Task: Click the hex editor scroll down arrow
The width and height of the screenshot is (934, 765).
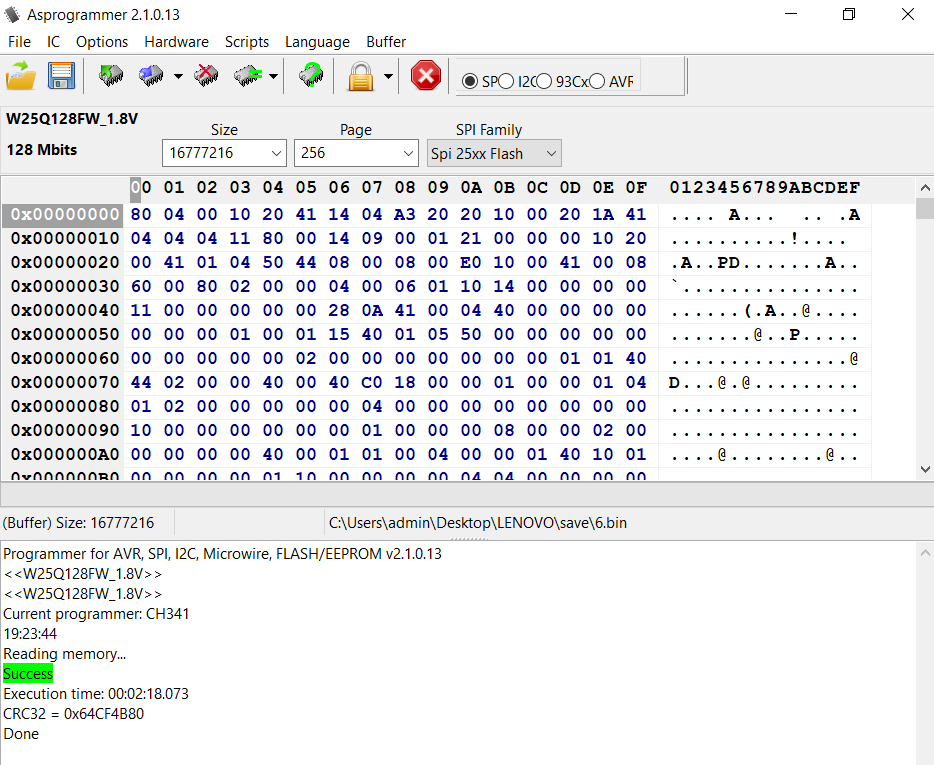Action: (925, 469)
